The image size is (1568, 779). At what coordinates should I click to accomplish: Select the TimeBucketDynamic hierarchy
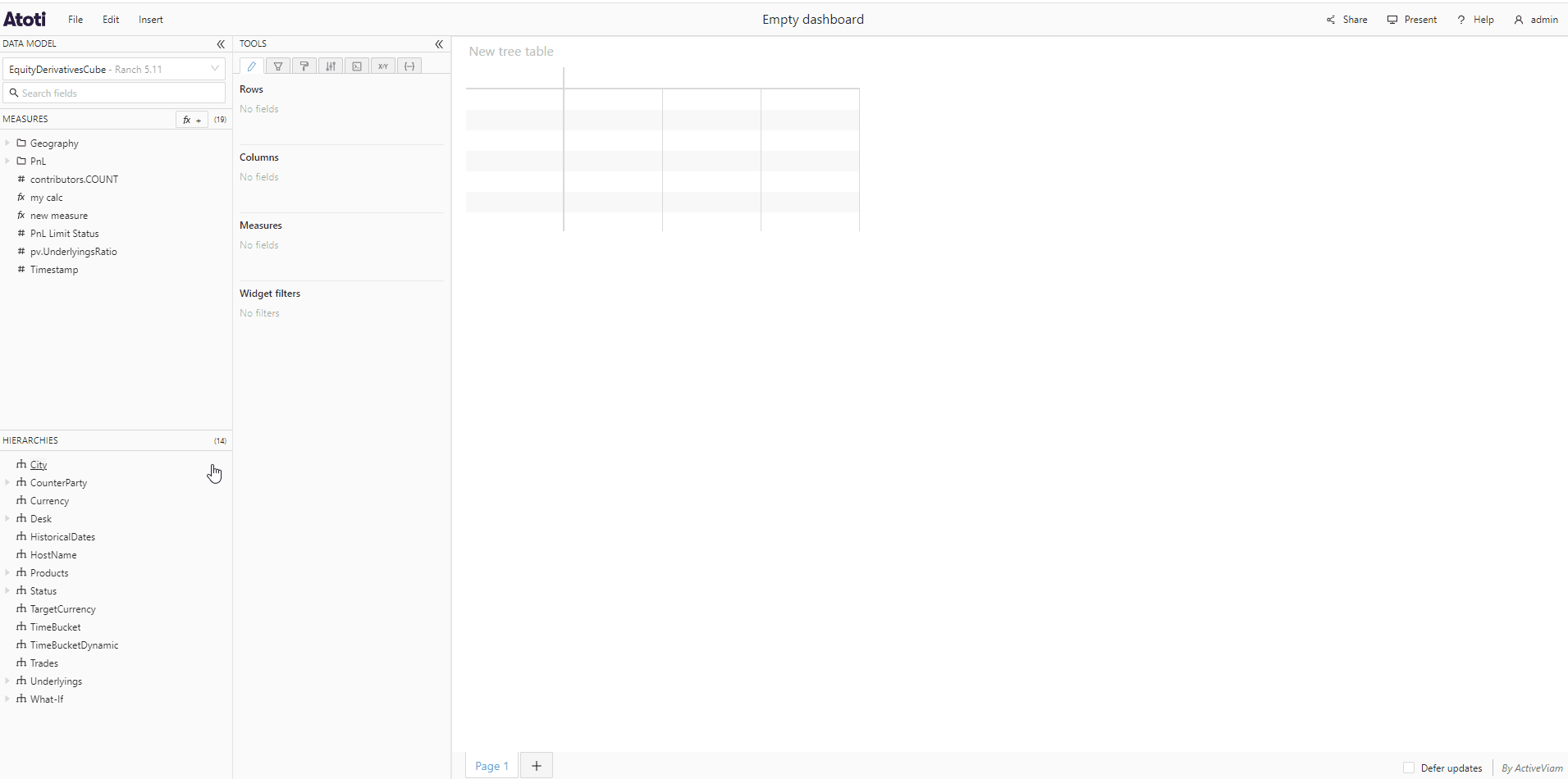(74, 645)
